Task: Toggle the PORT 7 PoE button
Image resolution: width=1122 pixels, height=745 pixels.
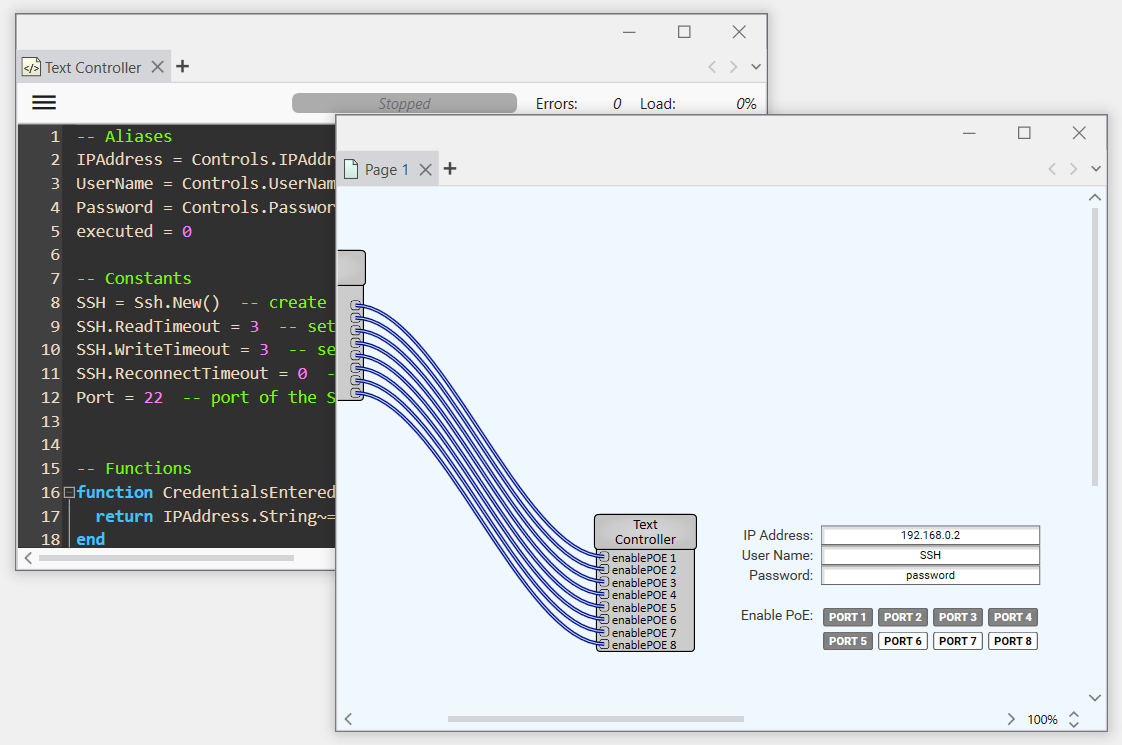Action: tap(958, 641)
